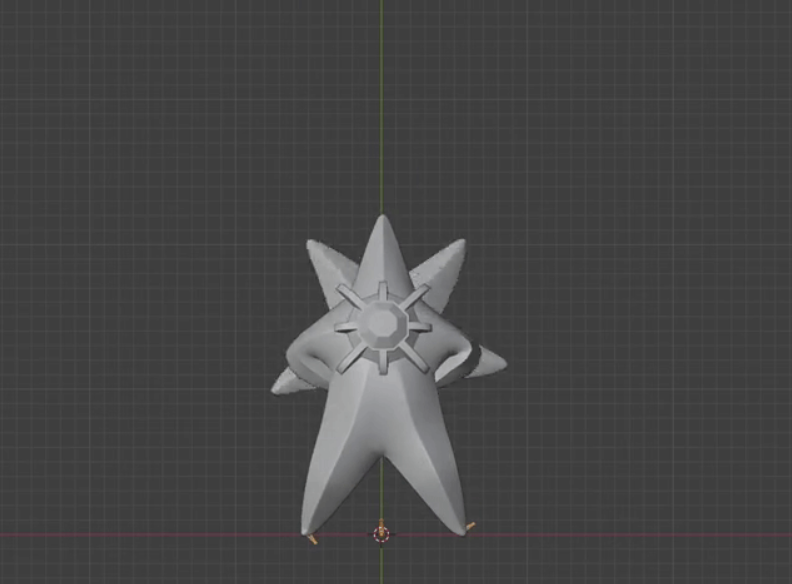This screenshot has width=792, height=584.
Task: Click the back star's right side spike
Action: 487,362
